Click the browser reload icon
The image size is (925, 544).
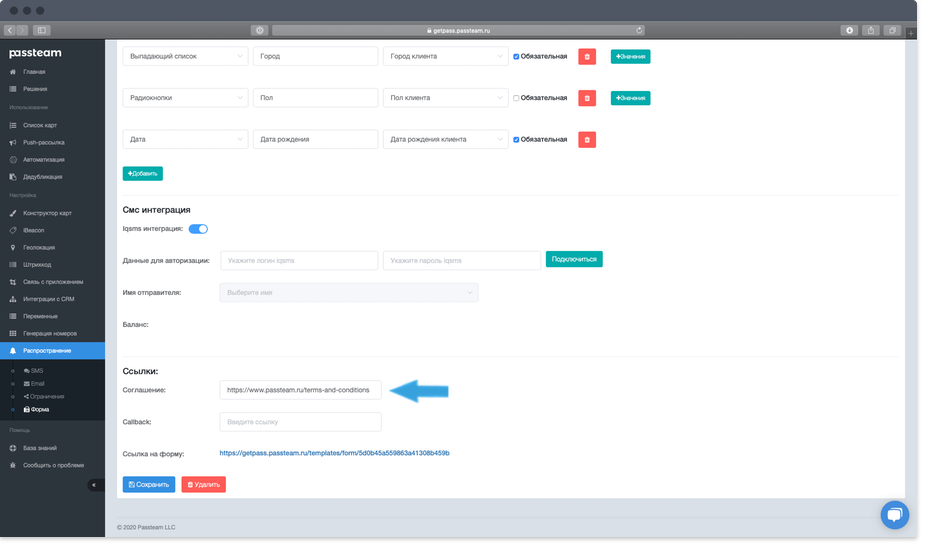click(x=640, y=30)
